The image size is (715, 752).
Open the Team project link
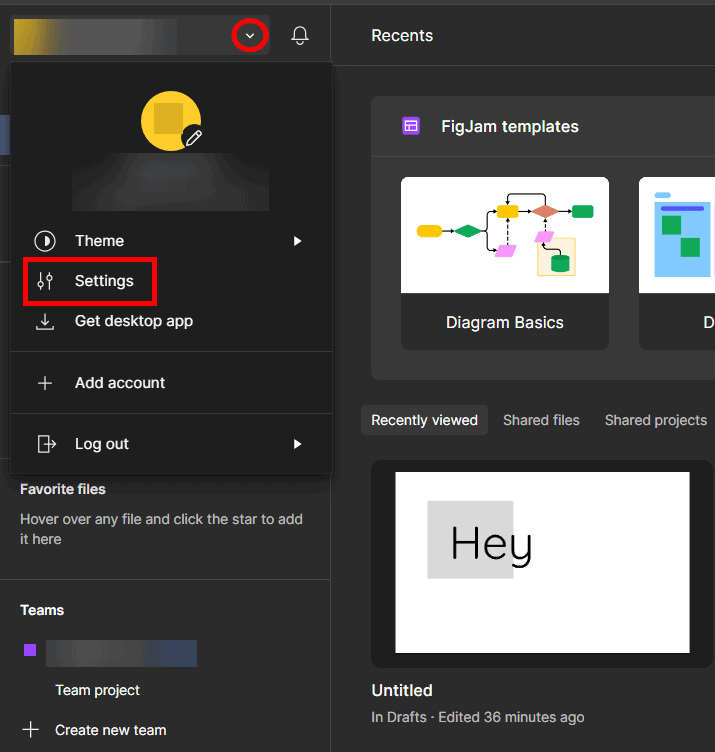[x=97, y=690]
